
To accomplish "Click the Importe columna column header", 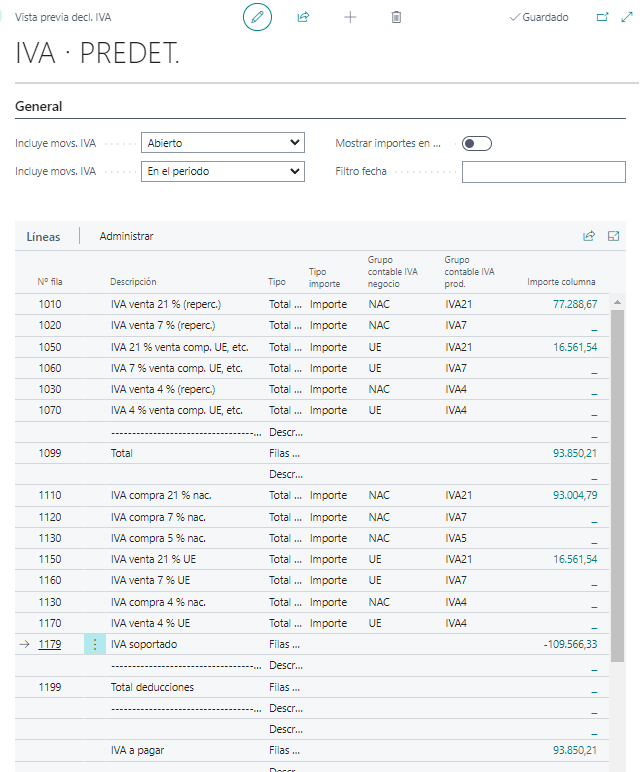I will (561, 282).
